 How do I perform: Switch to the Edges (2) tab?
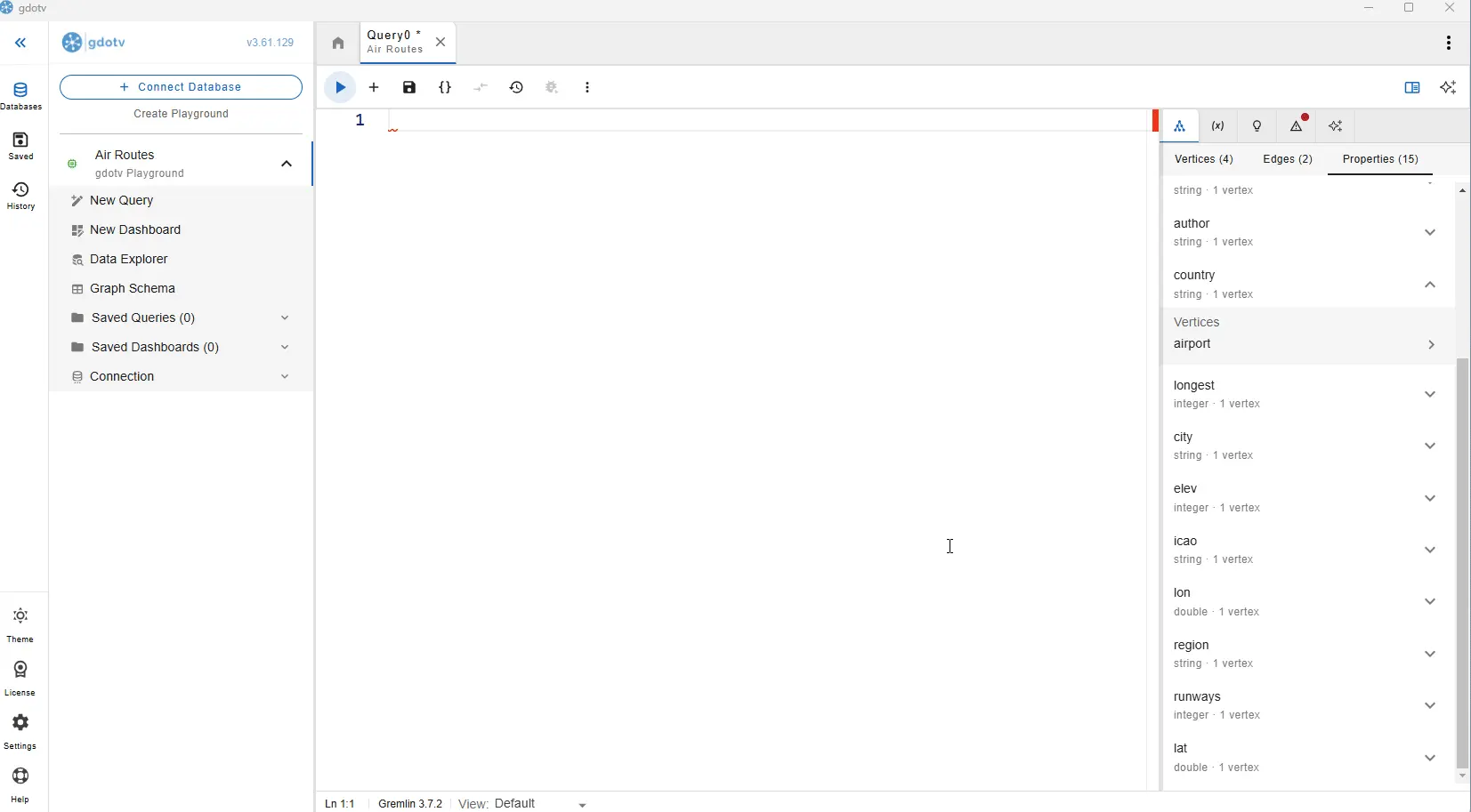coord(1288,159)
